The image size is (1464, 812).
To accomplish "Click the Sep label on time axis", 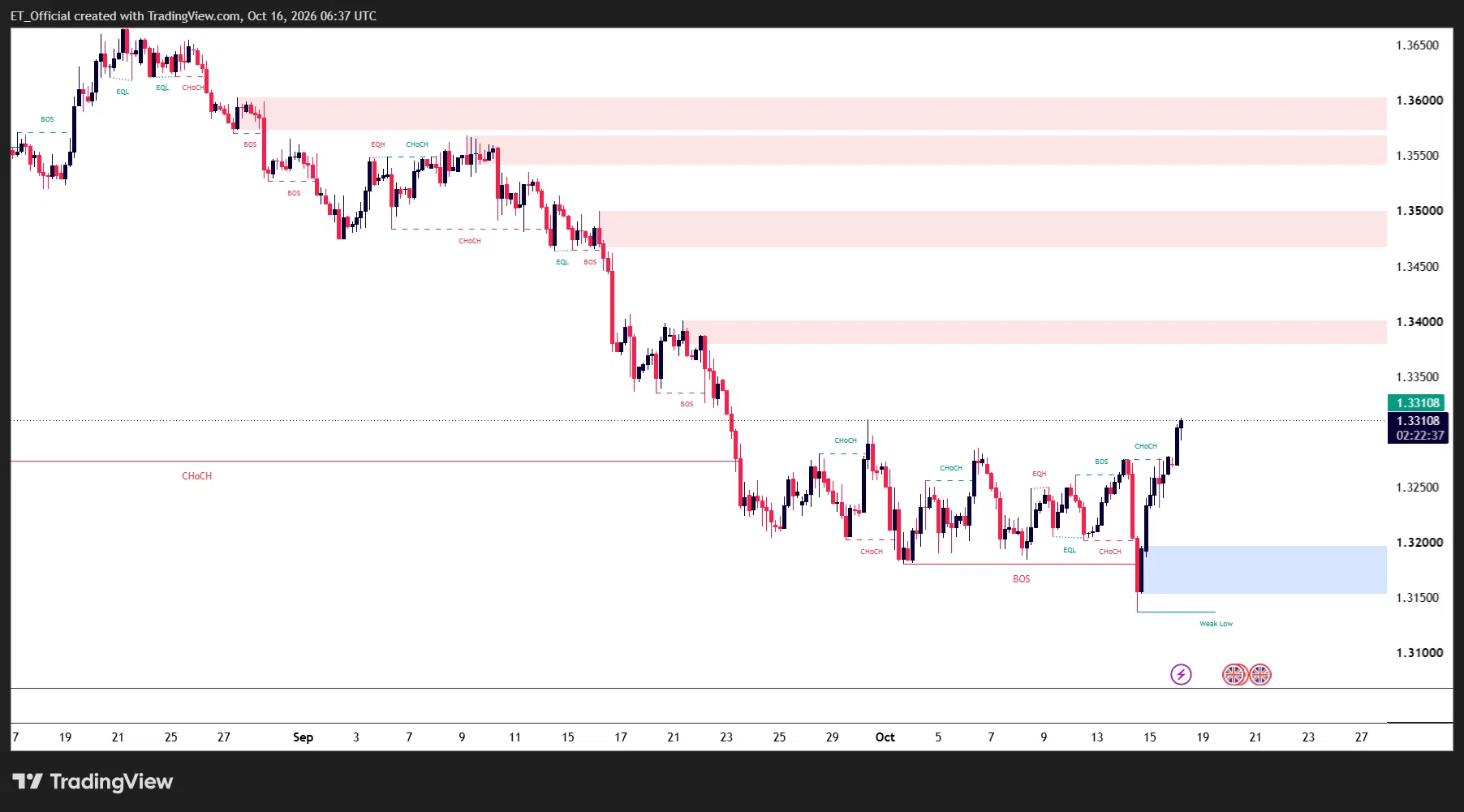I will pos(303,737).
